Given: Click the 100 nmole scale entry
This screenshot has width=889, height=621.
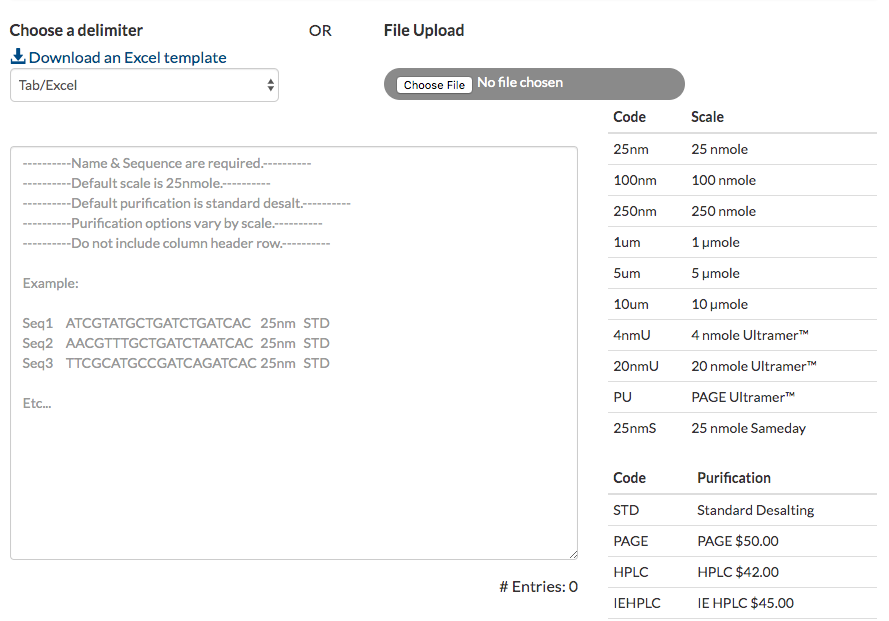Looking at the screenshot, I should click(x=723, y=180).
